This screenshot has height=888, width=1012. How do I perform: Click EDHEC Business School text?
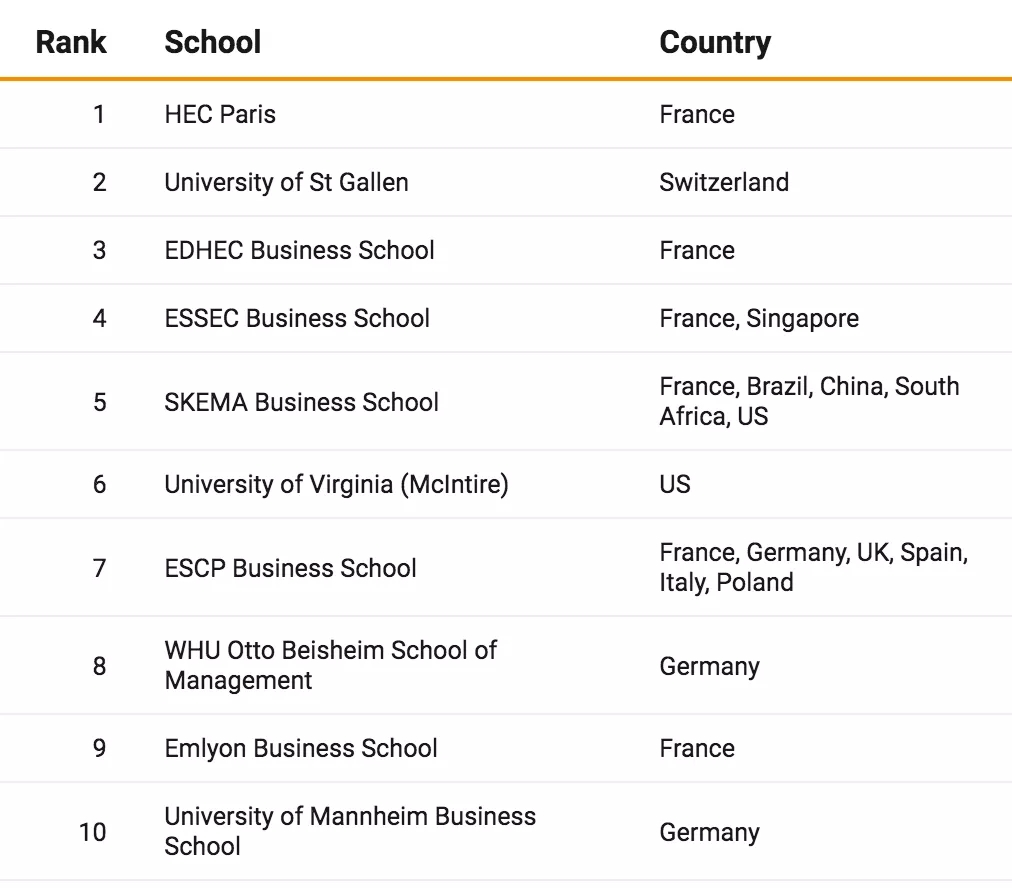point(299,250)
